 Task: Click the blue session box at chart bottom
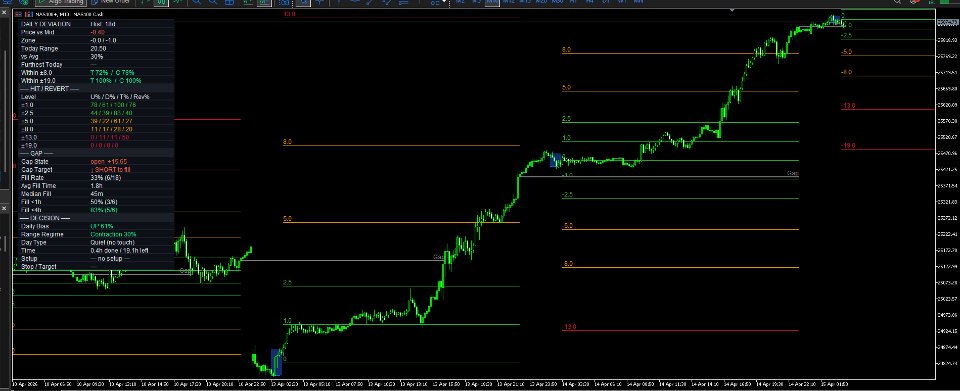276,362
